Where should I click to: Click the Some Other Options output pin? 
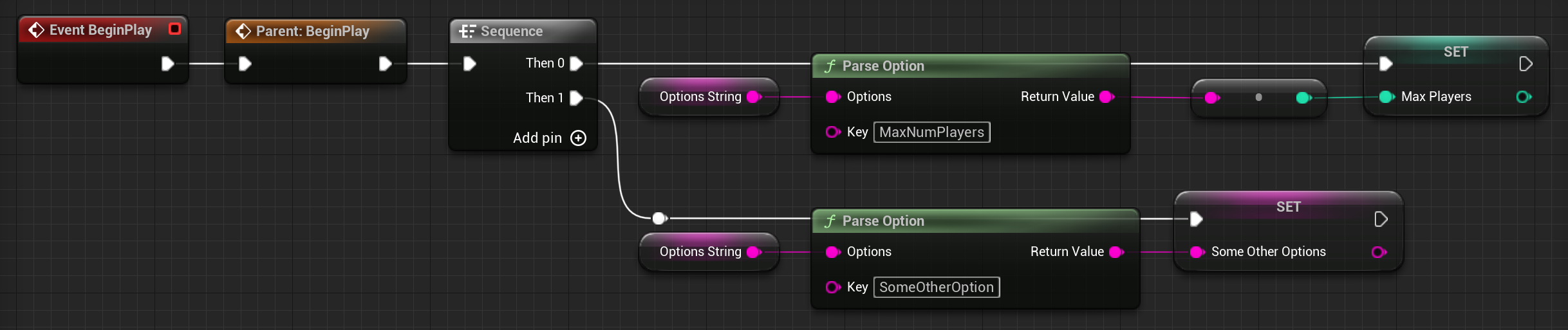pyautogui.click(x=1379, y=252)
